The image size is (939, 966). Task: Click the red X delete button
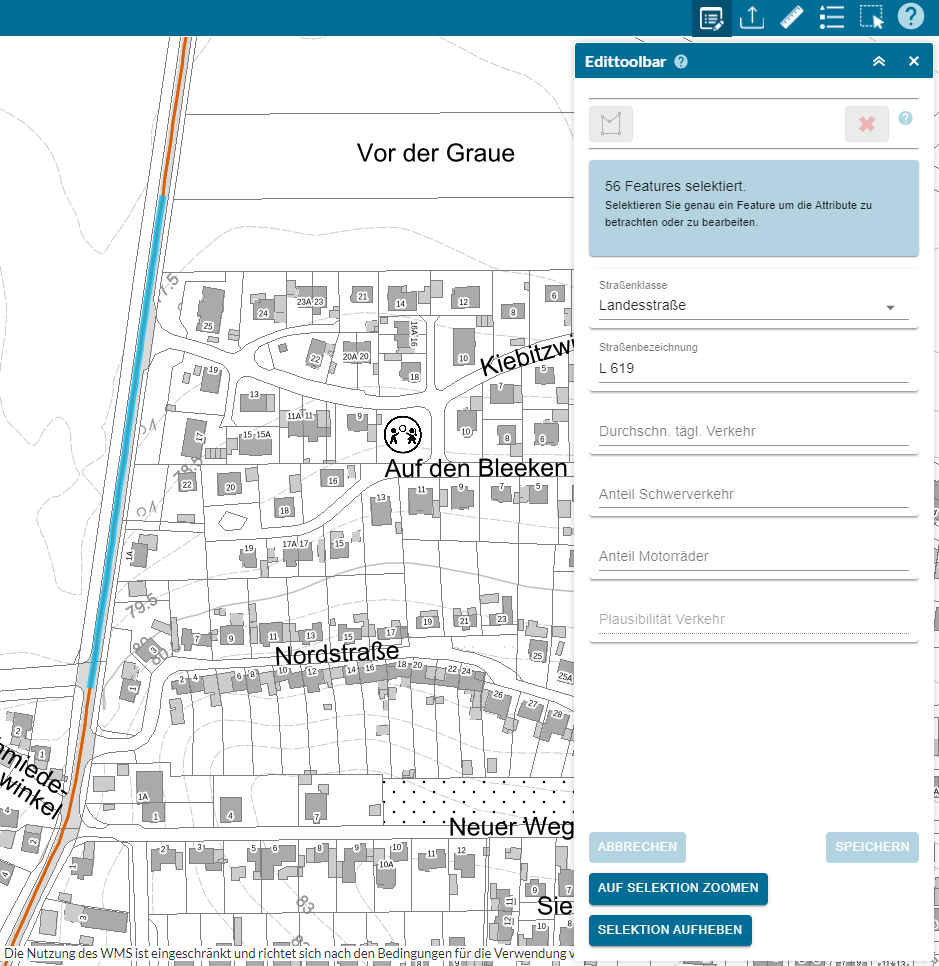point(866,124)
